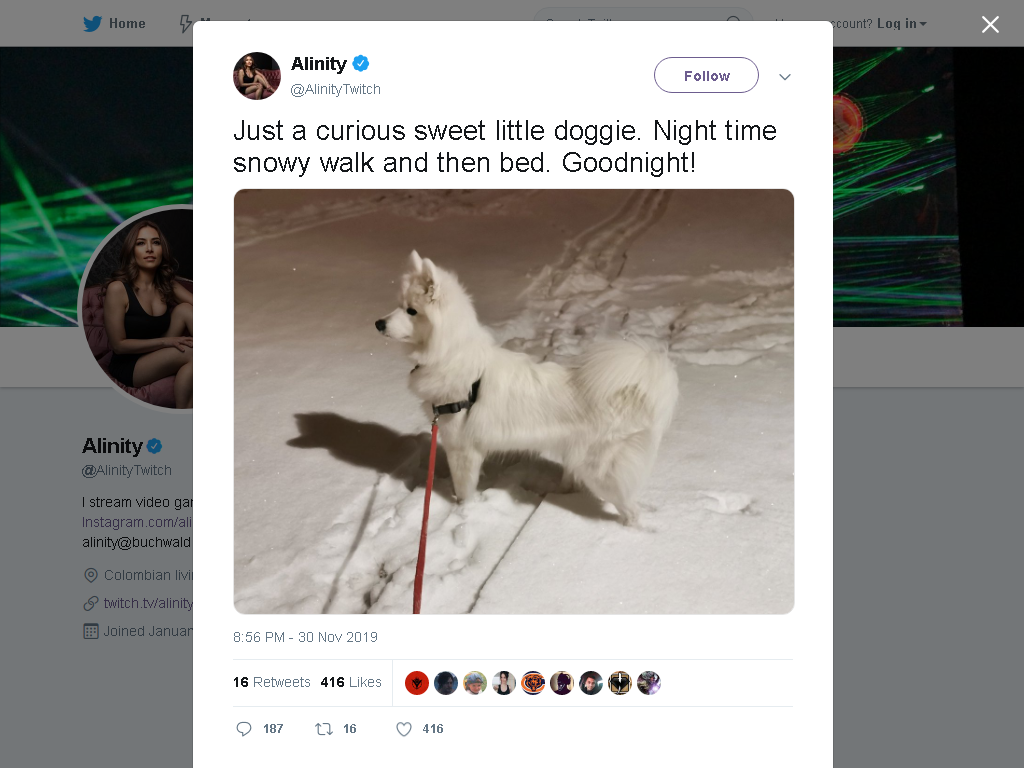1024x768 pixels.
Task: Click the Bears logo liker avatar
Action: tap(533, 683)
